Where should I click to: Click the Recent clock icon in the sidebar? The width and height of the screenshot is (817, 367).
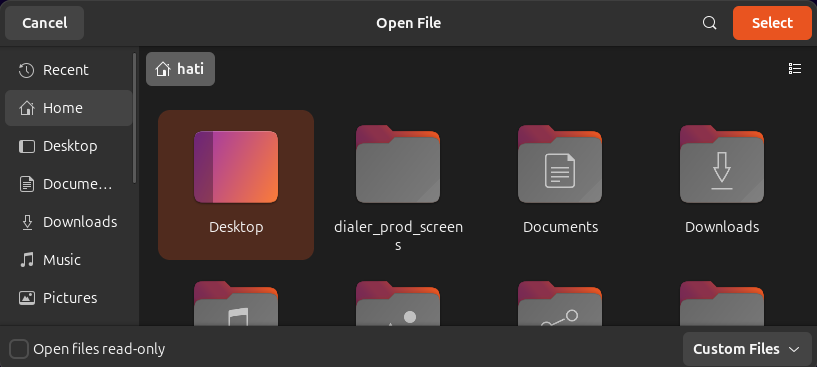tap(27, 70)
